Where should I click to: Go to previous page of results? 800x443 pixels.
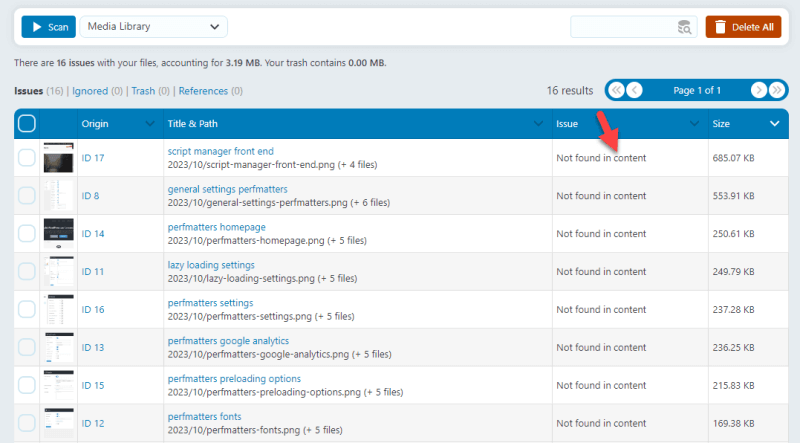634,90
